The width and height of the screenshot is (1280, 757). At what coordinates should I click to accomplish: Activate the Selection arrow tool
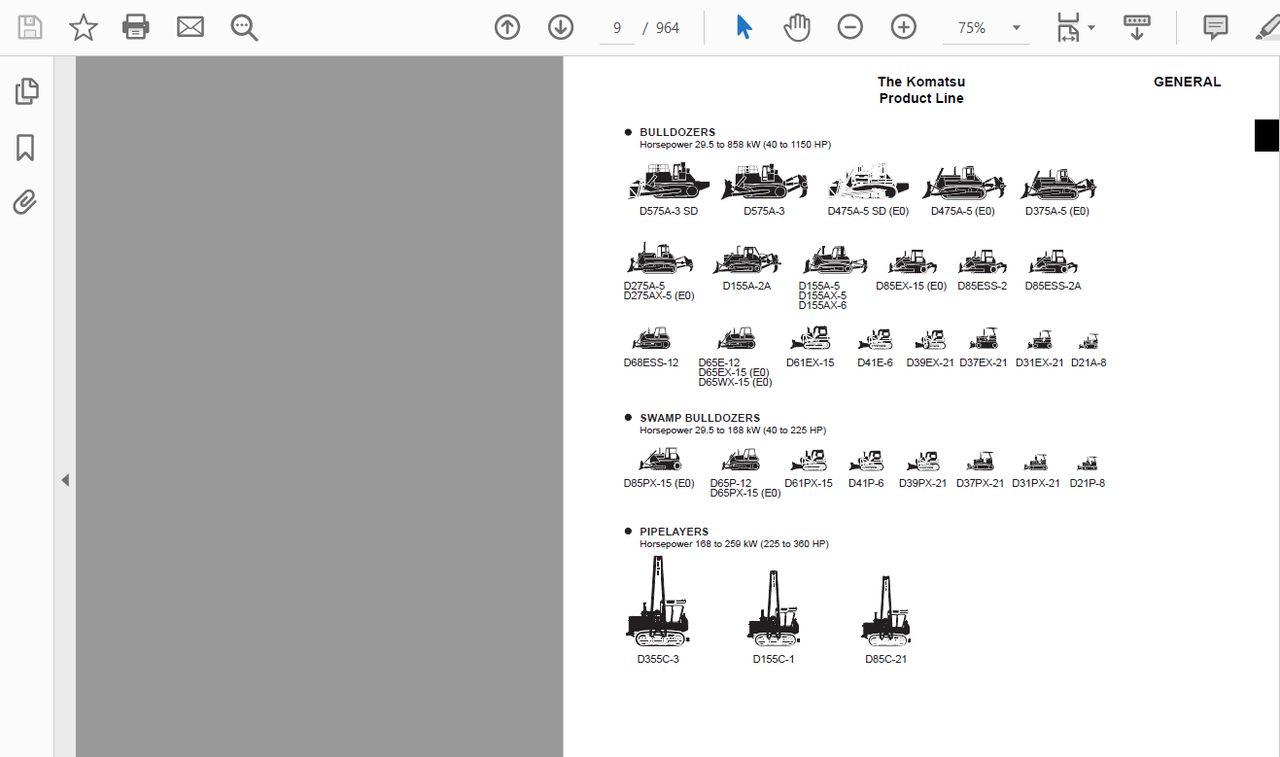point(743,27)
